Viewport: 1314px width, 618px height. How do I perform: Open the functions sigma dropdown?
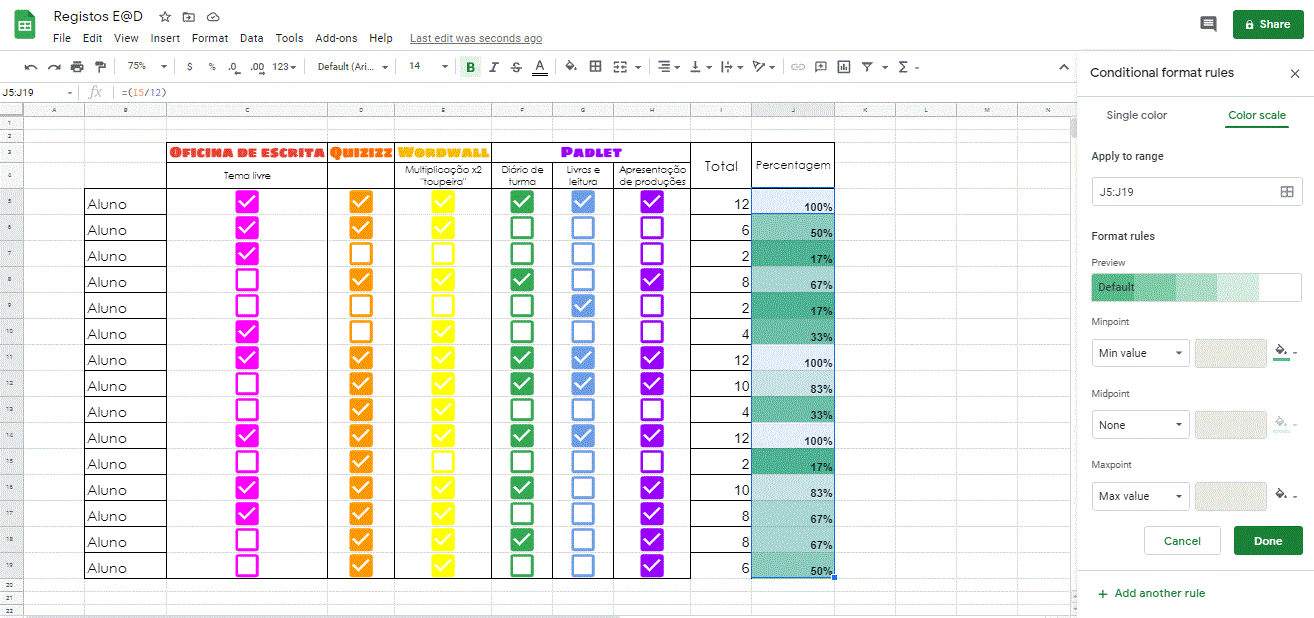[908, 67]
